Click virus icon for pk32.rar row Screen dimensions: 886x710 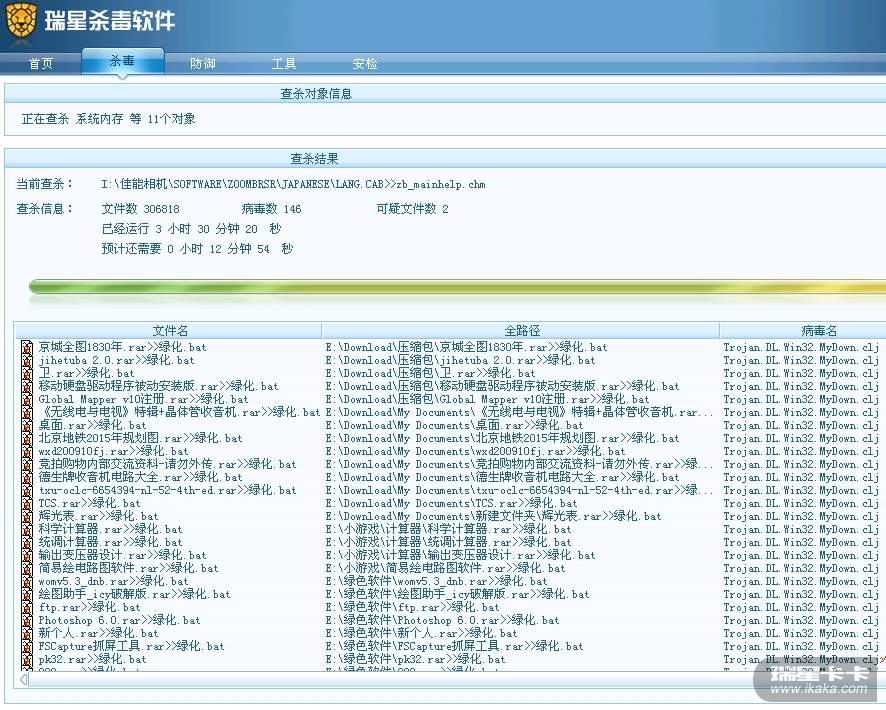[x=27, y=659]
